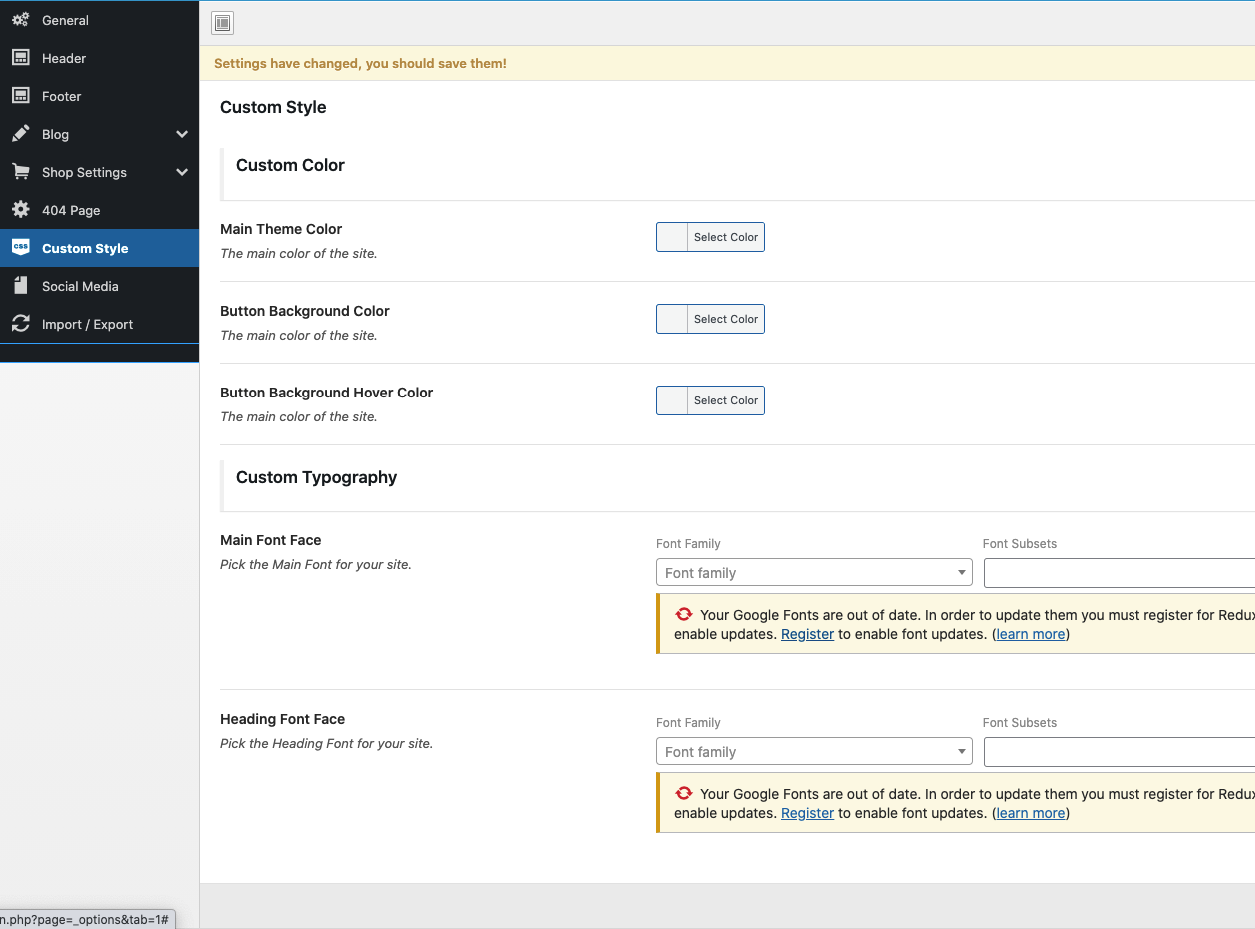Open the Heading Font Face family dropdown
The width and height of the screenshot is (1255, 929).
tap(813, 752)
